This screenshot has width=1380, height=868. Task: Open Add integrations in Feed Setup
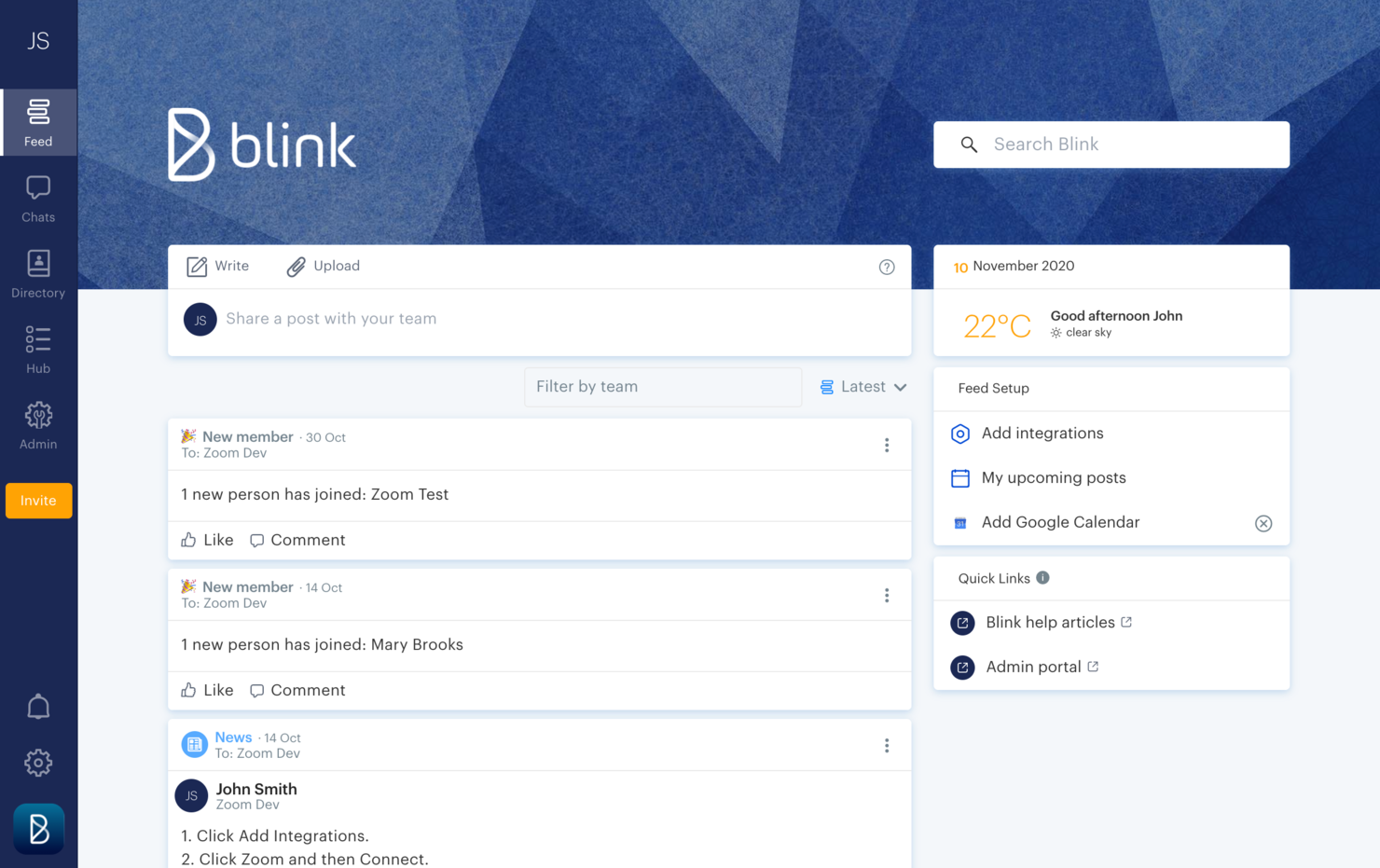pyautogui.click(x=1042, y=434)
